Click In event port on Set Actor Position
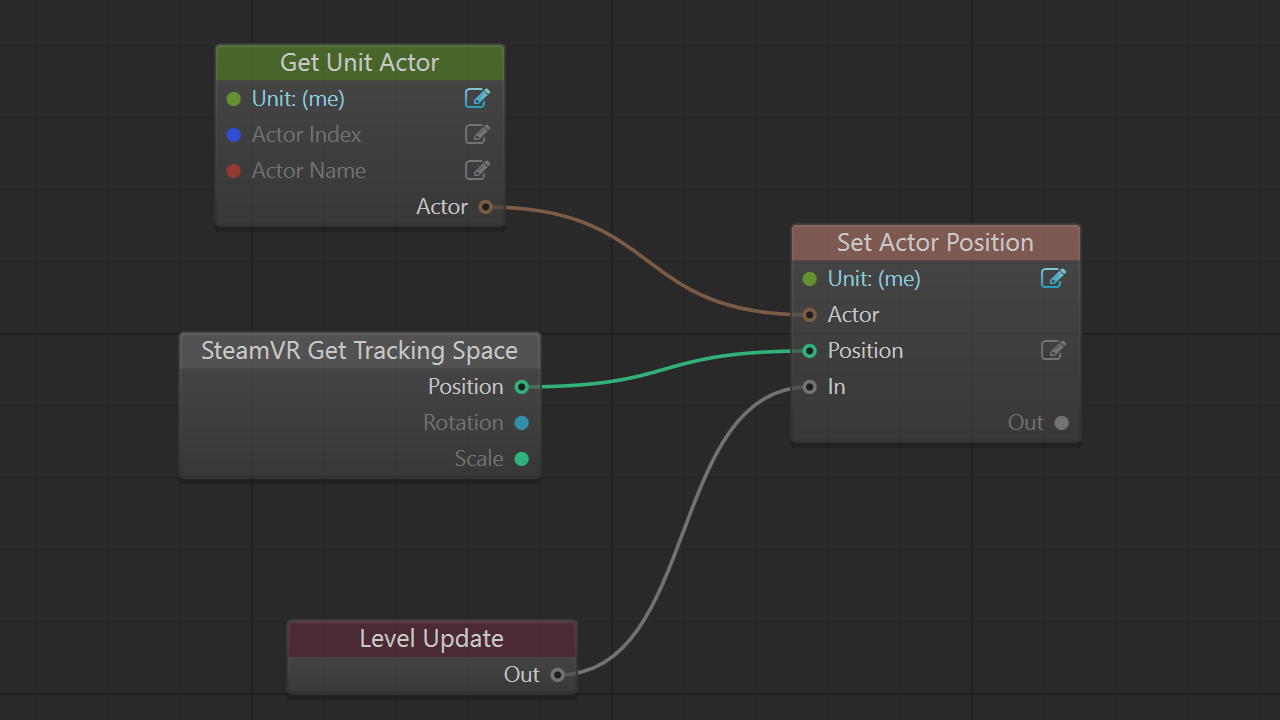The image size is (1280, 720). [810, 387]
